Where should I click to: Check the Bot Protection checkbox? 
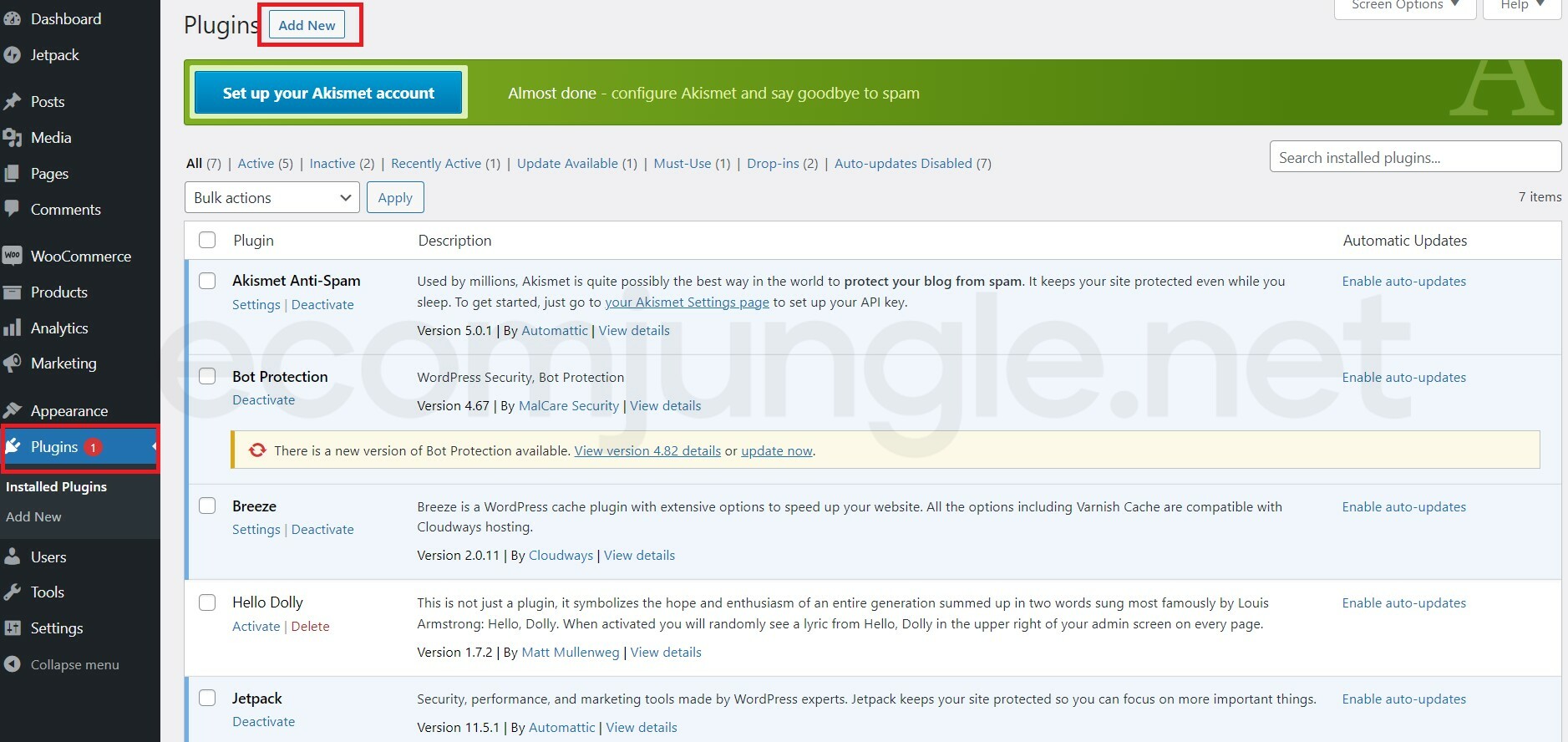coord(207,376)
